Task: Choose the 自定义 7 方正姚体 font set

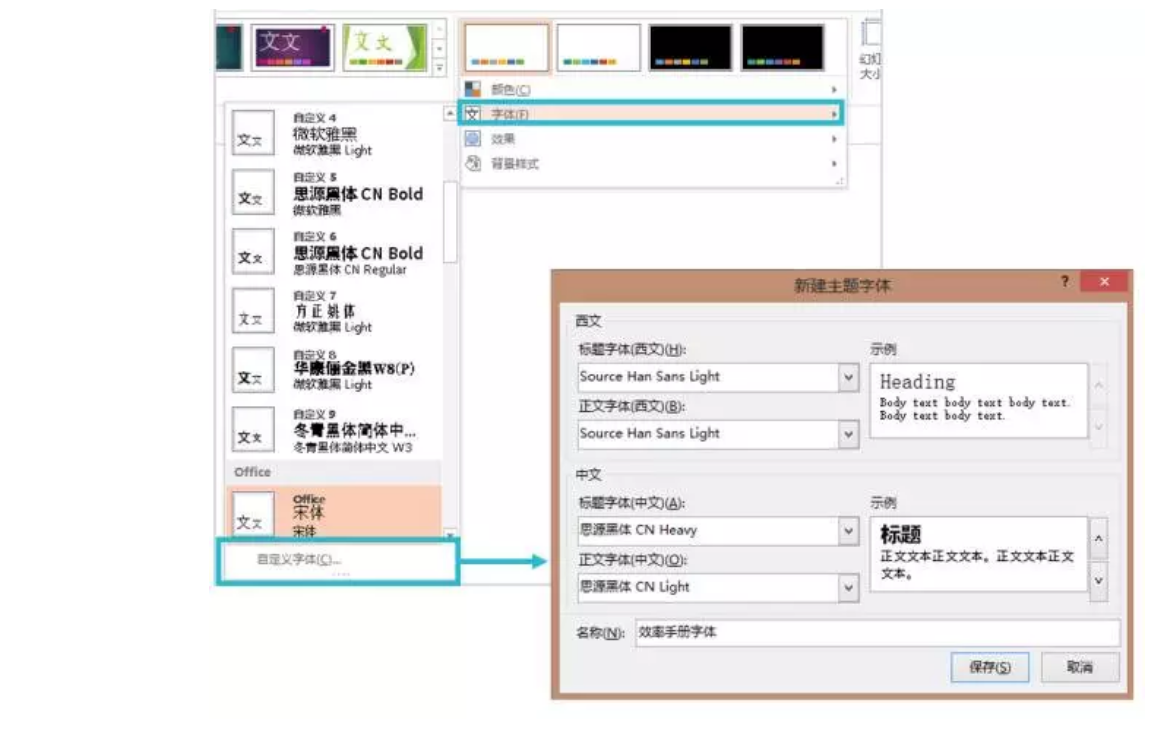Action: 334,311
